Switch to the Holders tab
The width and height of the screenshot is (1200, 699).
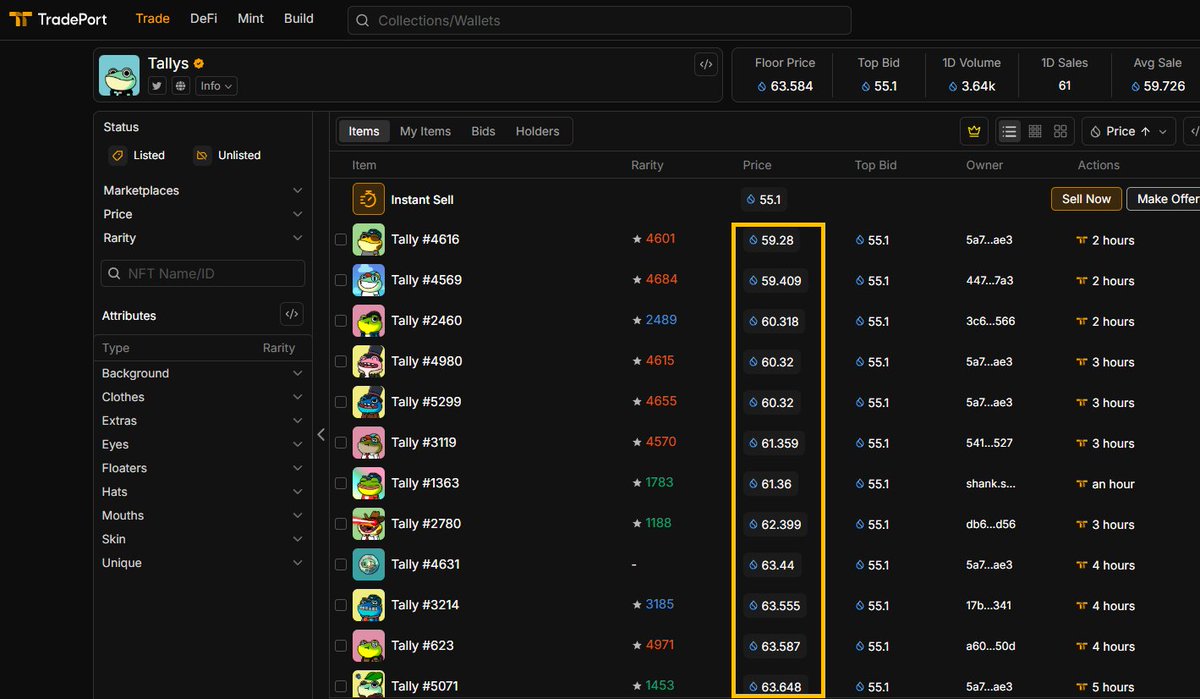click(537, 131)
